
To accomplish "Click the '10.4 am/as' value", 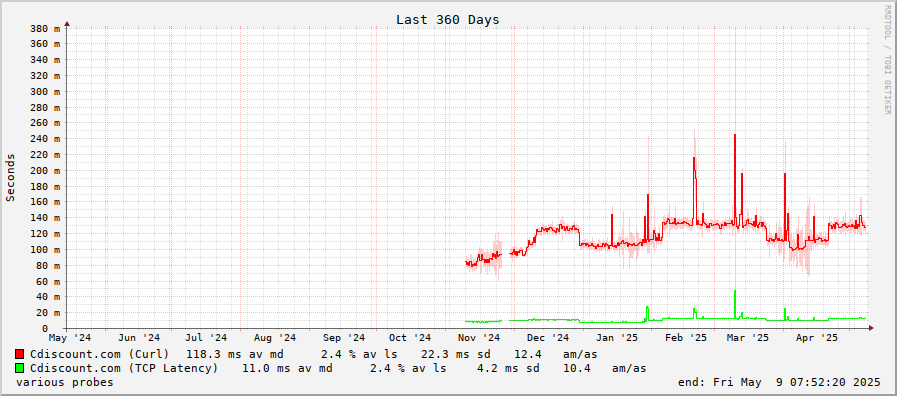I will coord(604,368).
